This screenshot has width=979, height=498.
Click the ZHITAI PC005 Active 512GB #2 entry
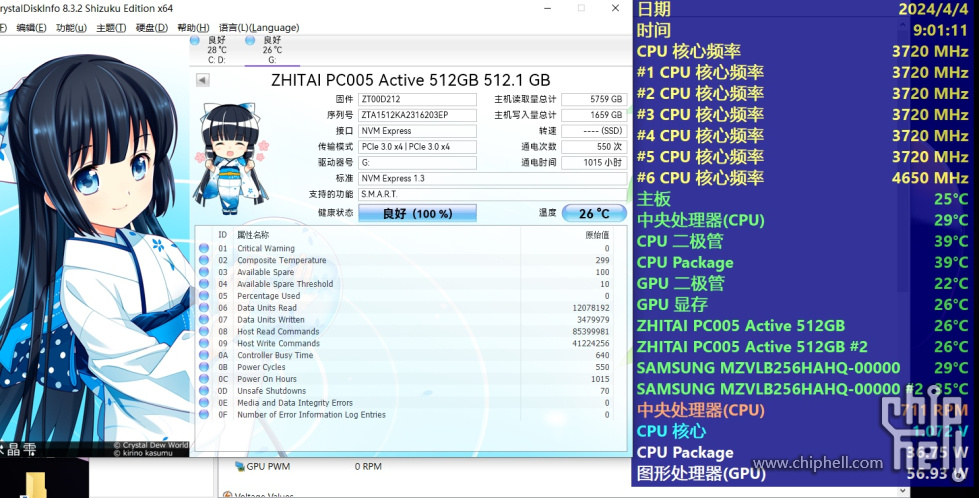pos(802,347)
